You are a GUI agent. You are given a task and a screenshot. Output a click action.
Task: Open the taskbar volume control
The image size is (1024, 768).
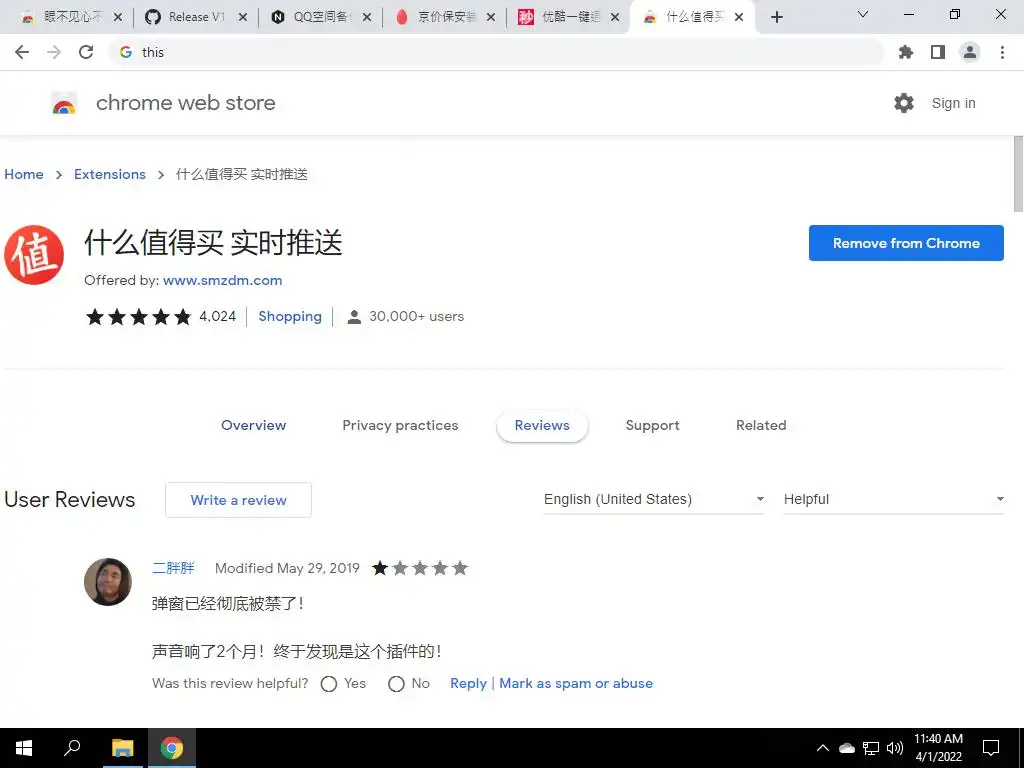coord(895,748)
